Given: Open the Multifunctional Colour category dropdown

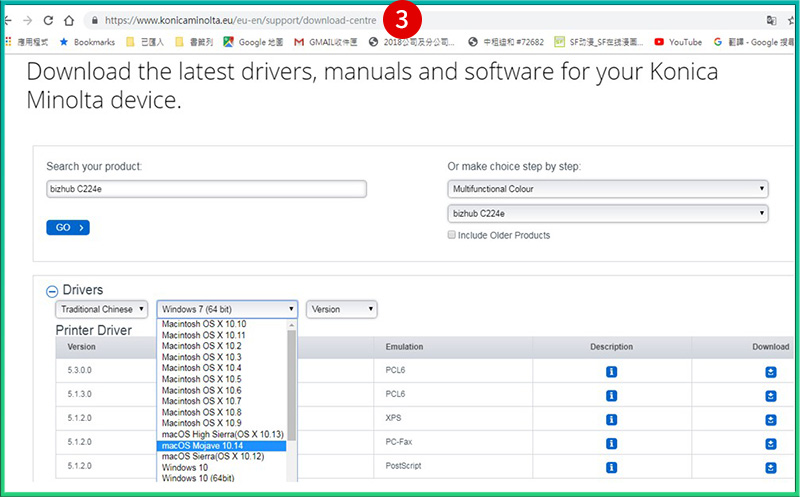Looking at the screenshot, I should coord(608,188).
